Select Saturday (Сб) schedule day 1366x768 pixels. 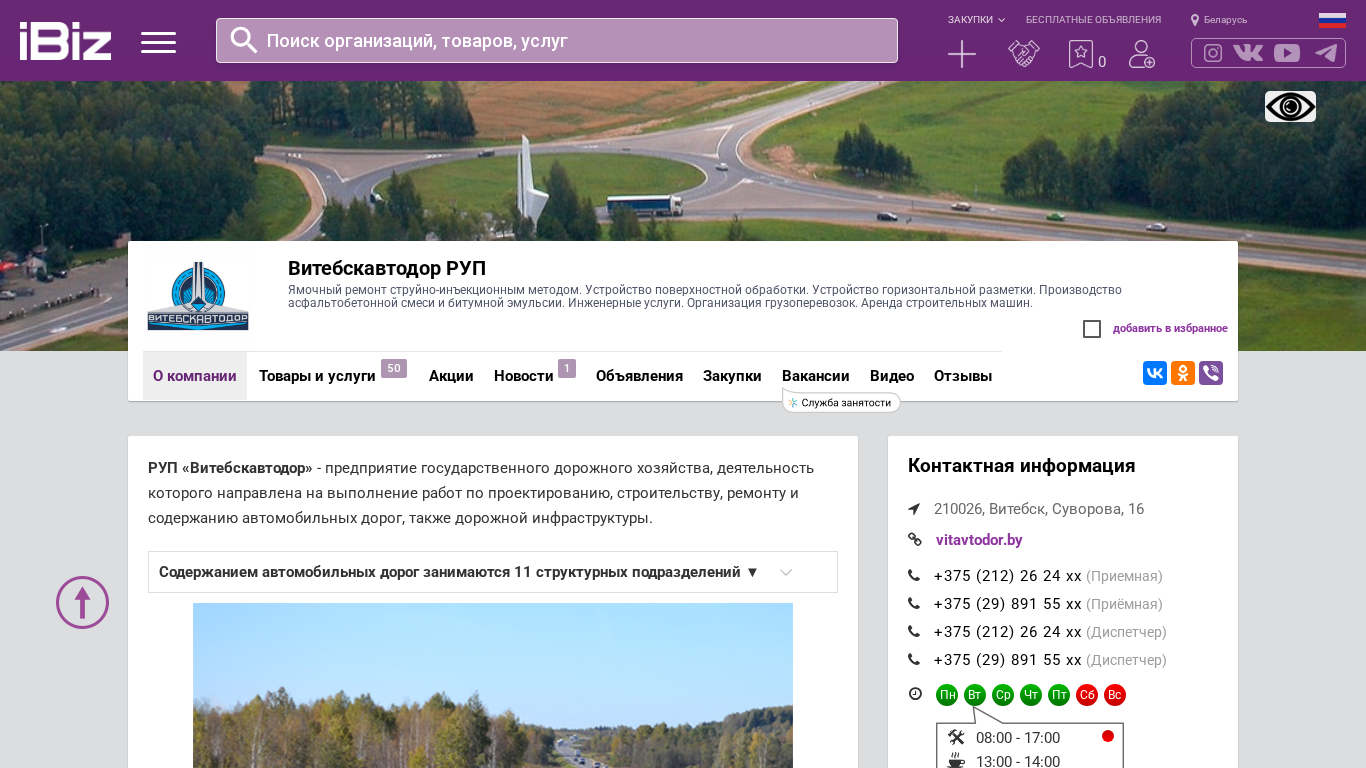[1087, 695]
